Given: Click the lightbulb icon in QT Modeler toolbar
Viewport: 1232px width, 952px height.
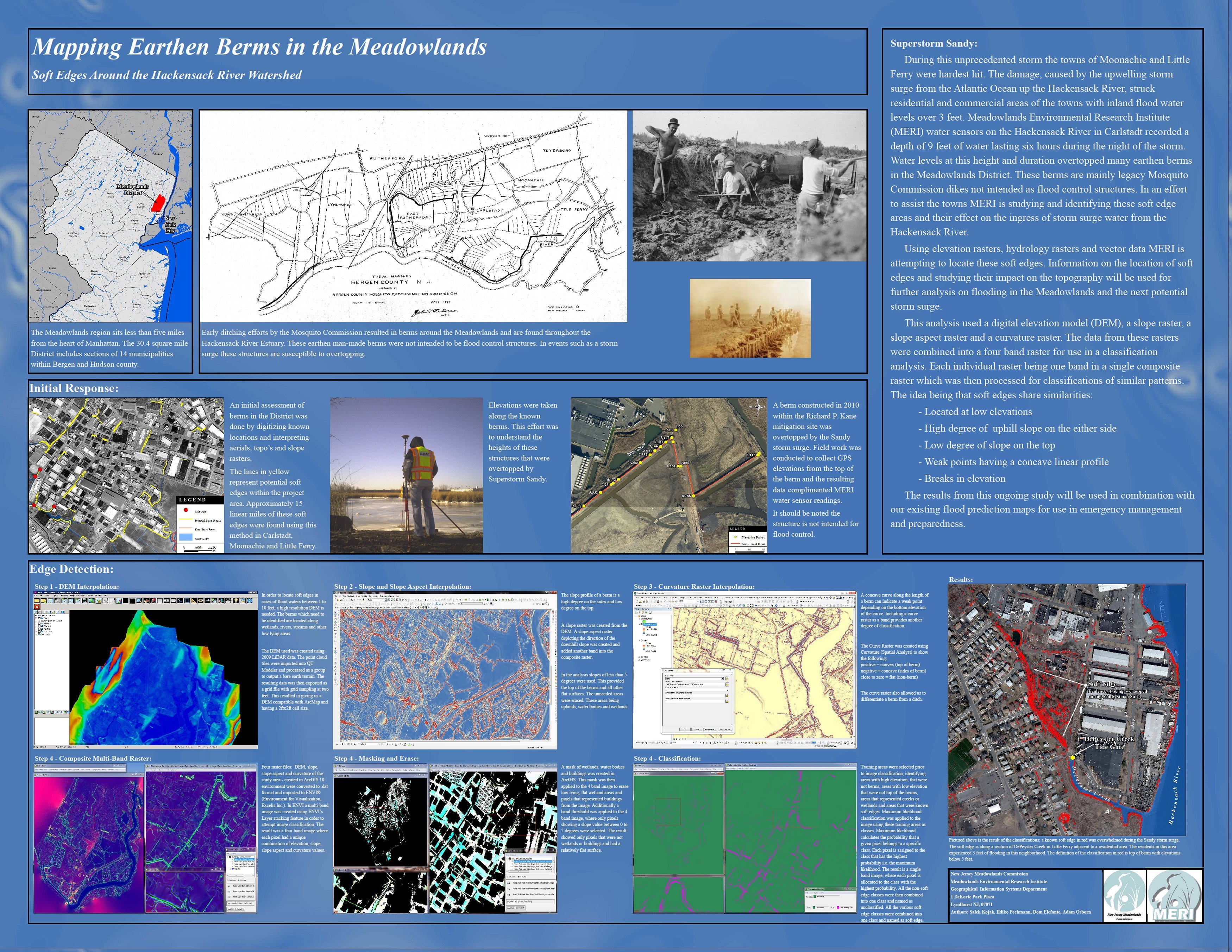Looking at the screenshot, I should tap(236, 601).
